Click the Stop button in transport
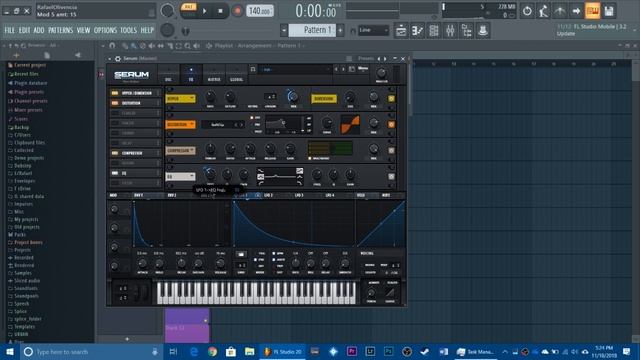Screen dimensions: 640x360 click(x=220, y=11)
